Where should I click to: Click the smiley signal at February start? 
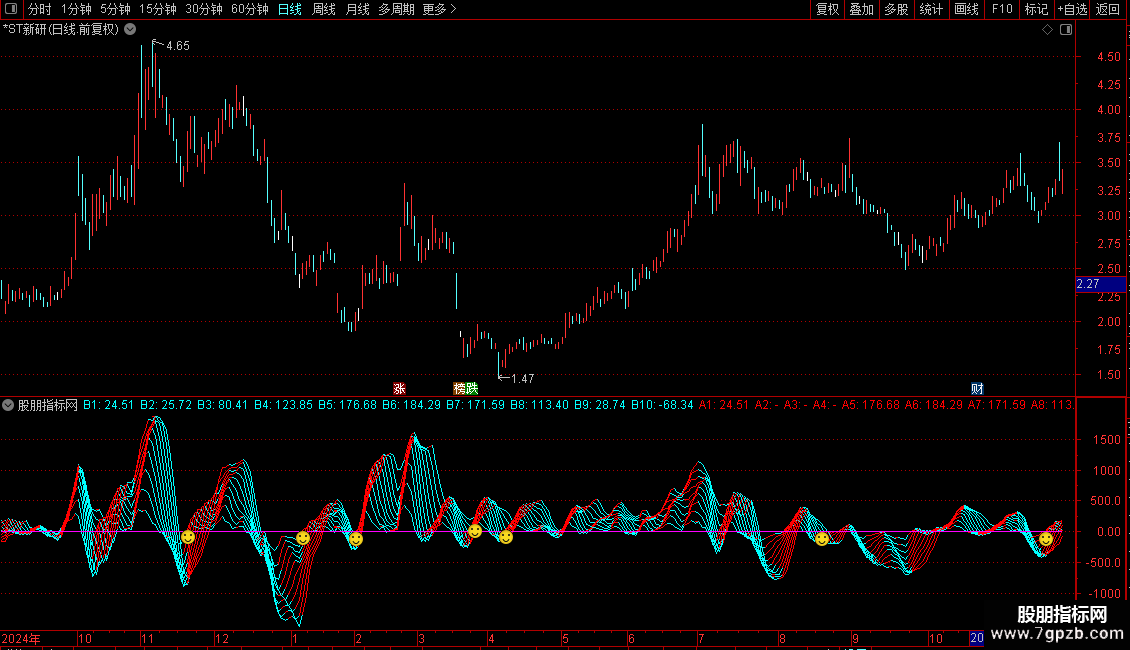pos(356,538)
